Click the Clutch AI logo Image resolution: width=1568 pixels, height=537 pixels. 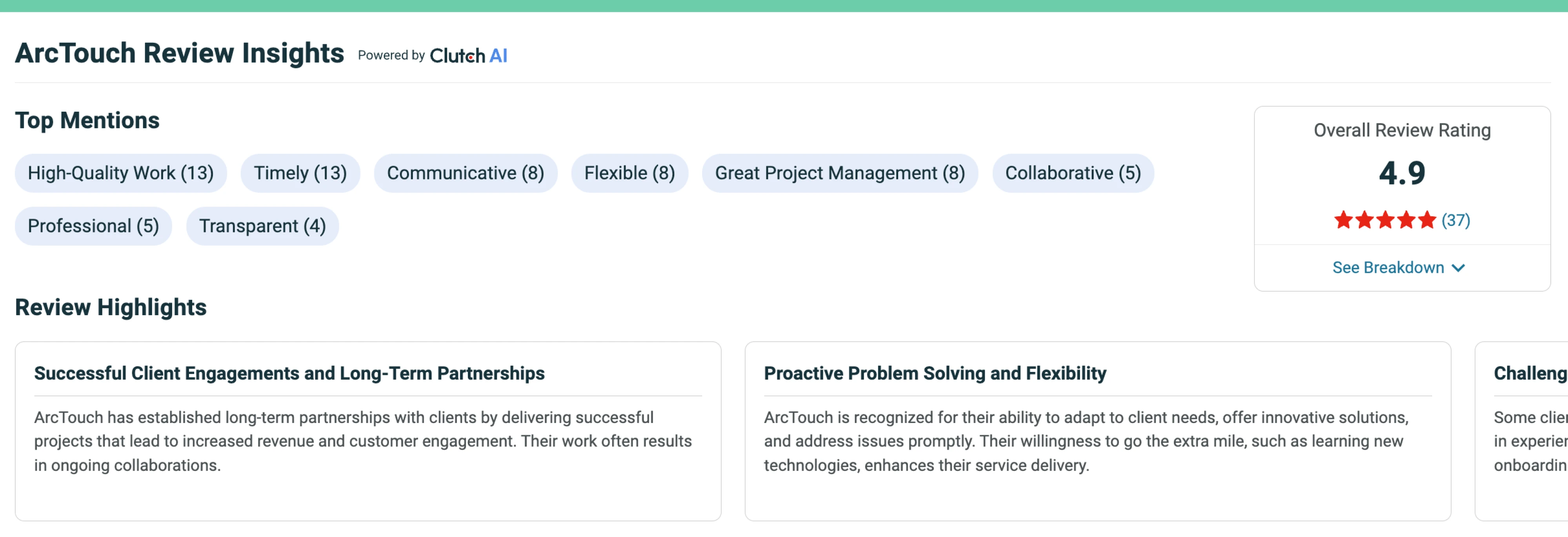click(x=468, y=55)
